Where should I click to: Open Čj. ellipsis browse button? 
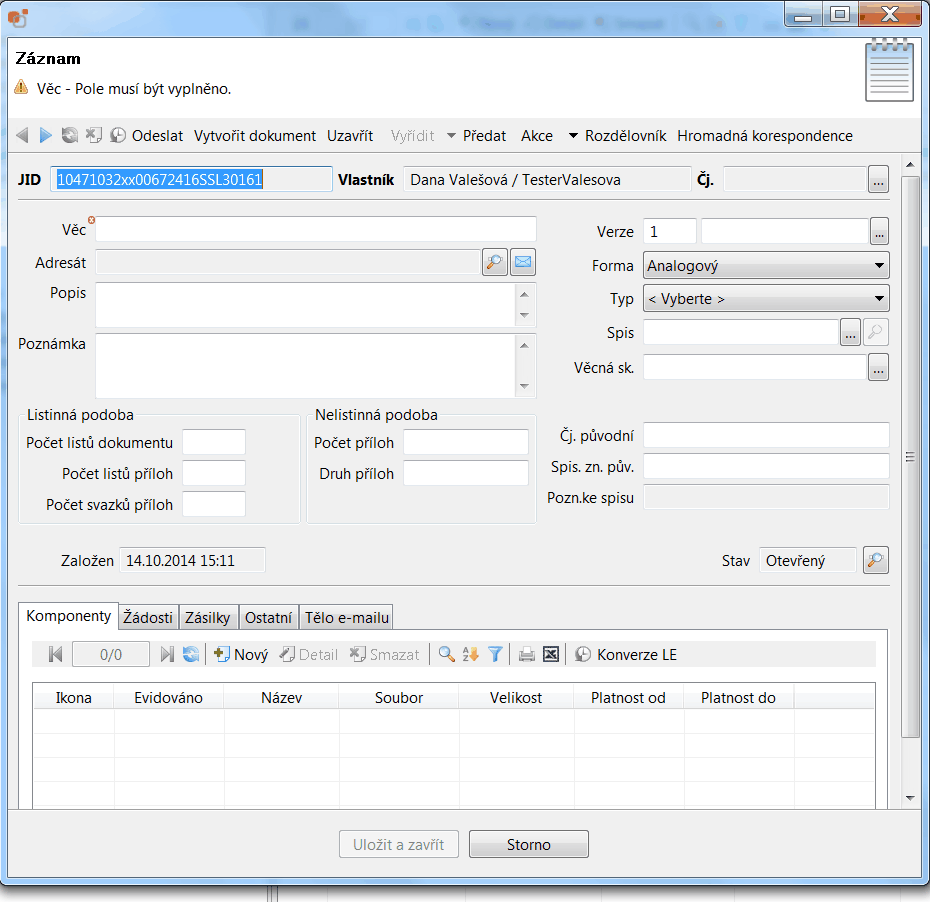(878, 179)
